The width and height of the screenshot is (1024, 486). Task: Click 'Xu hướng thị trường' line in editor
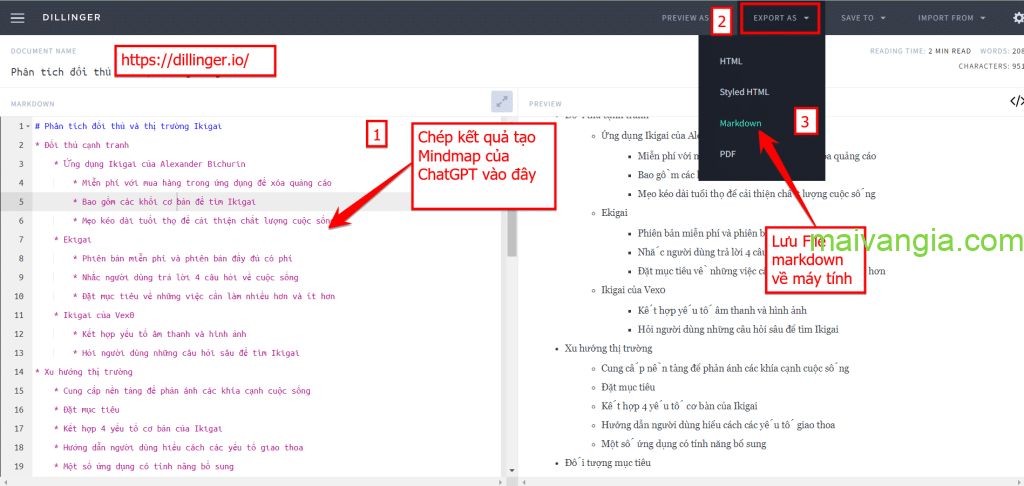coord(90,371)
